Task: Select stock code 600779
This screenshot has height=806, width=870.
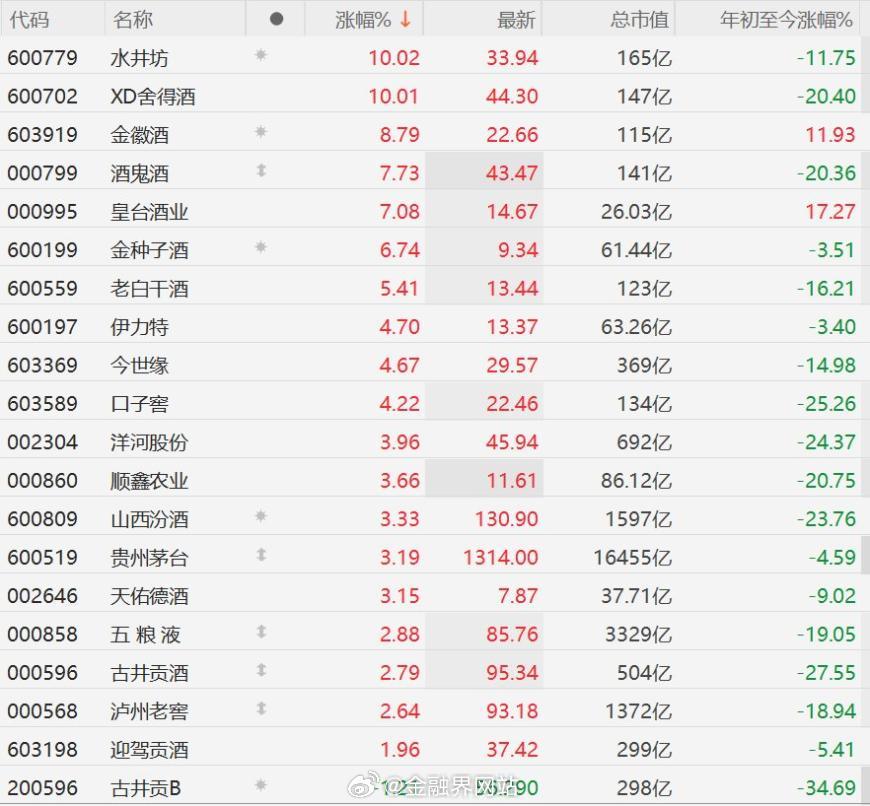Action: pyautogui.click(x=43, y=58)
